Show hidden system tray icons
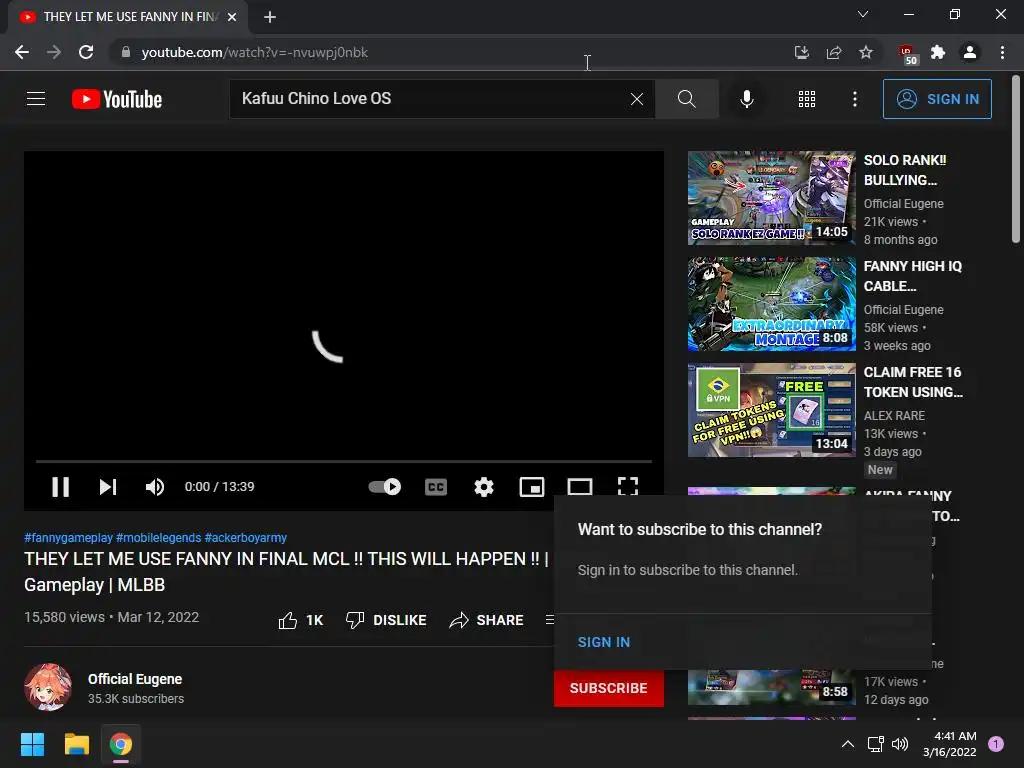 point(848,744)
